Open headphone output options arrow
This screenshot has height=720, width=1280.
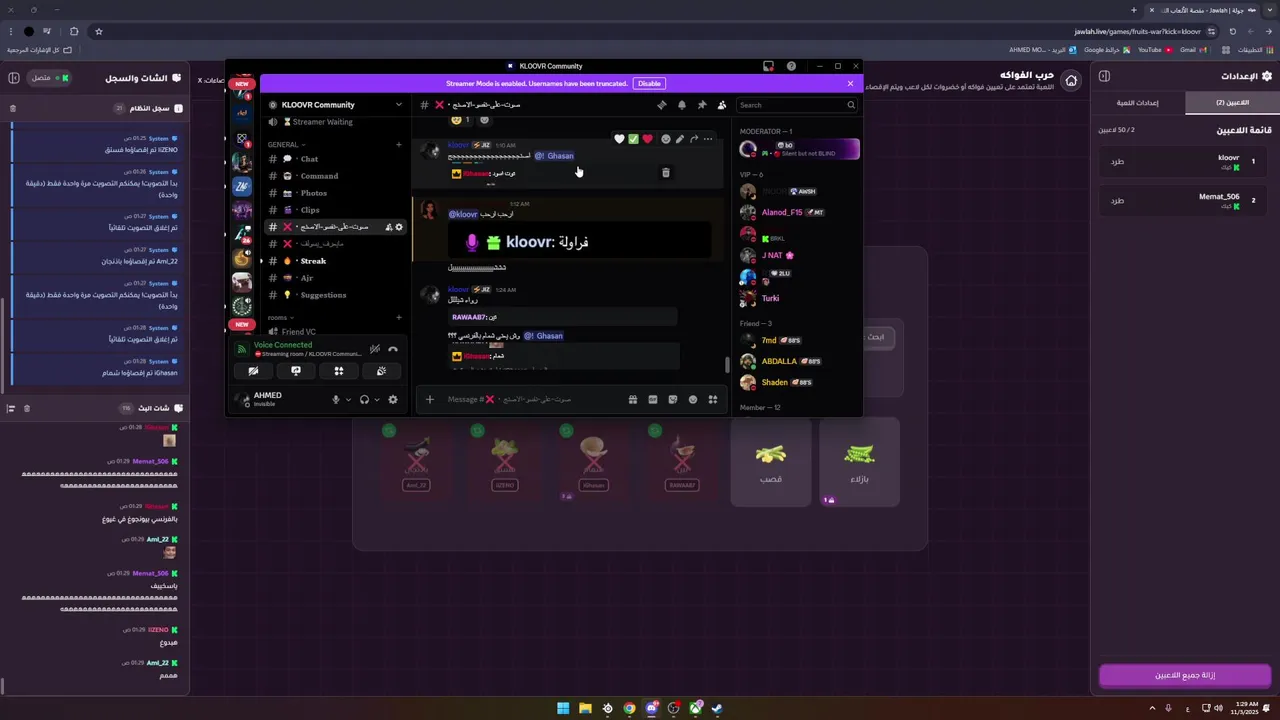coord(377,400)
